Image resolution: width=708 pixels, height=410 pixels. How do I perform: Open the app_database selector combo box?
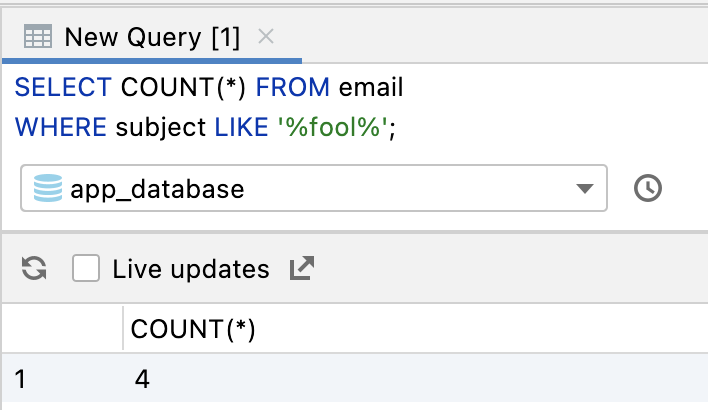[x=300, y=188]
